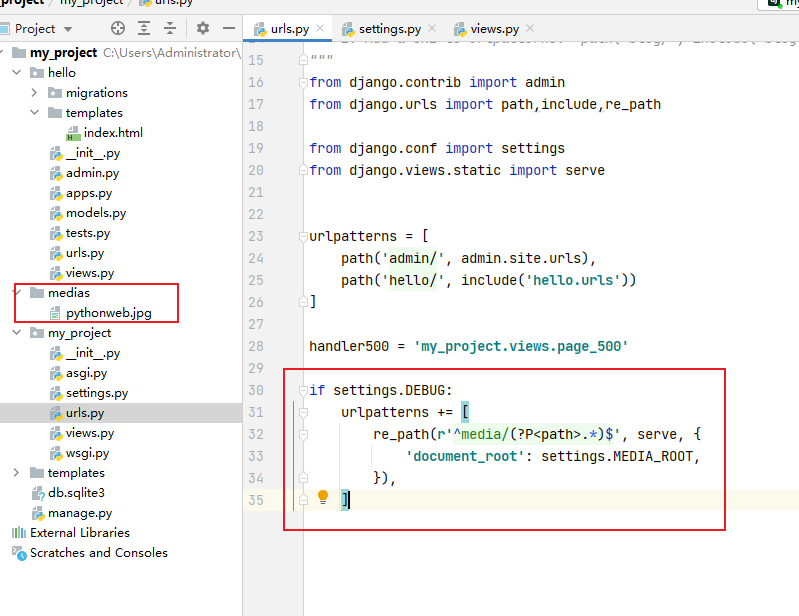Screen dimensions: 799x616
Task: Select models.py file in the tree
Action: coord(88,213)
